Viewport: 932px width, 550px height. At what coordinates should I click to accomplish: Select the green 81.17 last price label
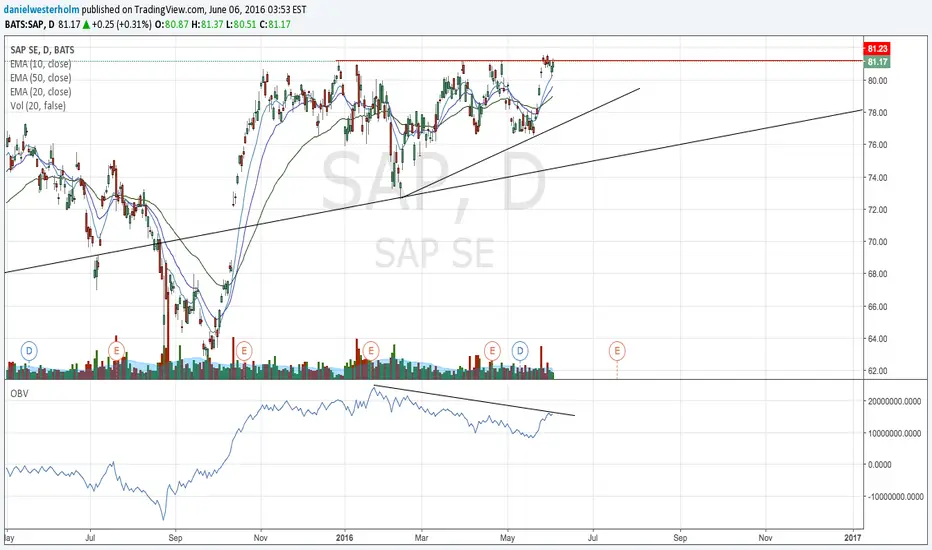[x=877, y=62]
